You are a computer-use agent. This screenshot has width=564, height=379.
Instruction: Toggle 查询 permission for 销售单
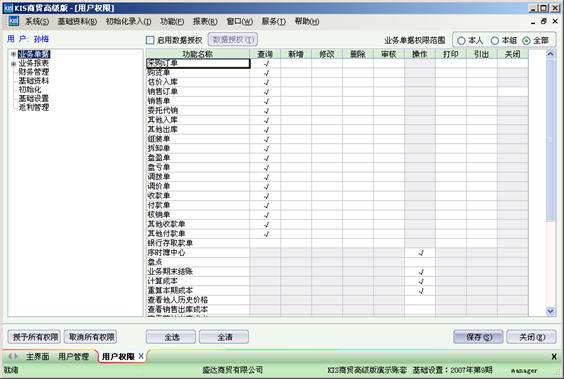tap(265, 101)
